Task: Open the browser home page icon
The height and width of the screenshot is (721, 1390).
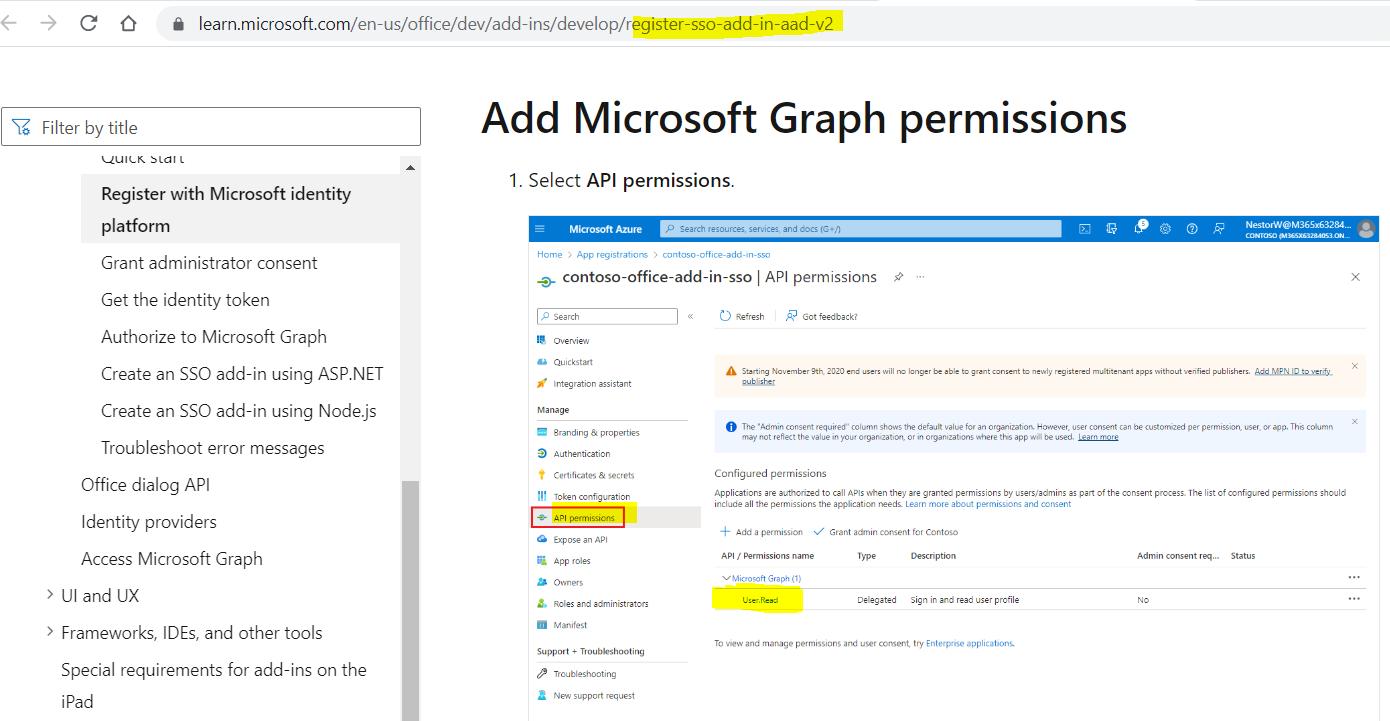Action: [128, 23]
